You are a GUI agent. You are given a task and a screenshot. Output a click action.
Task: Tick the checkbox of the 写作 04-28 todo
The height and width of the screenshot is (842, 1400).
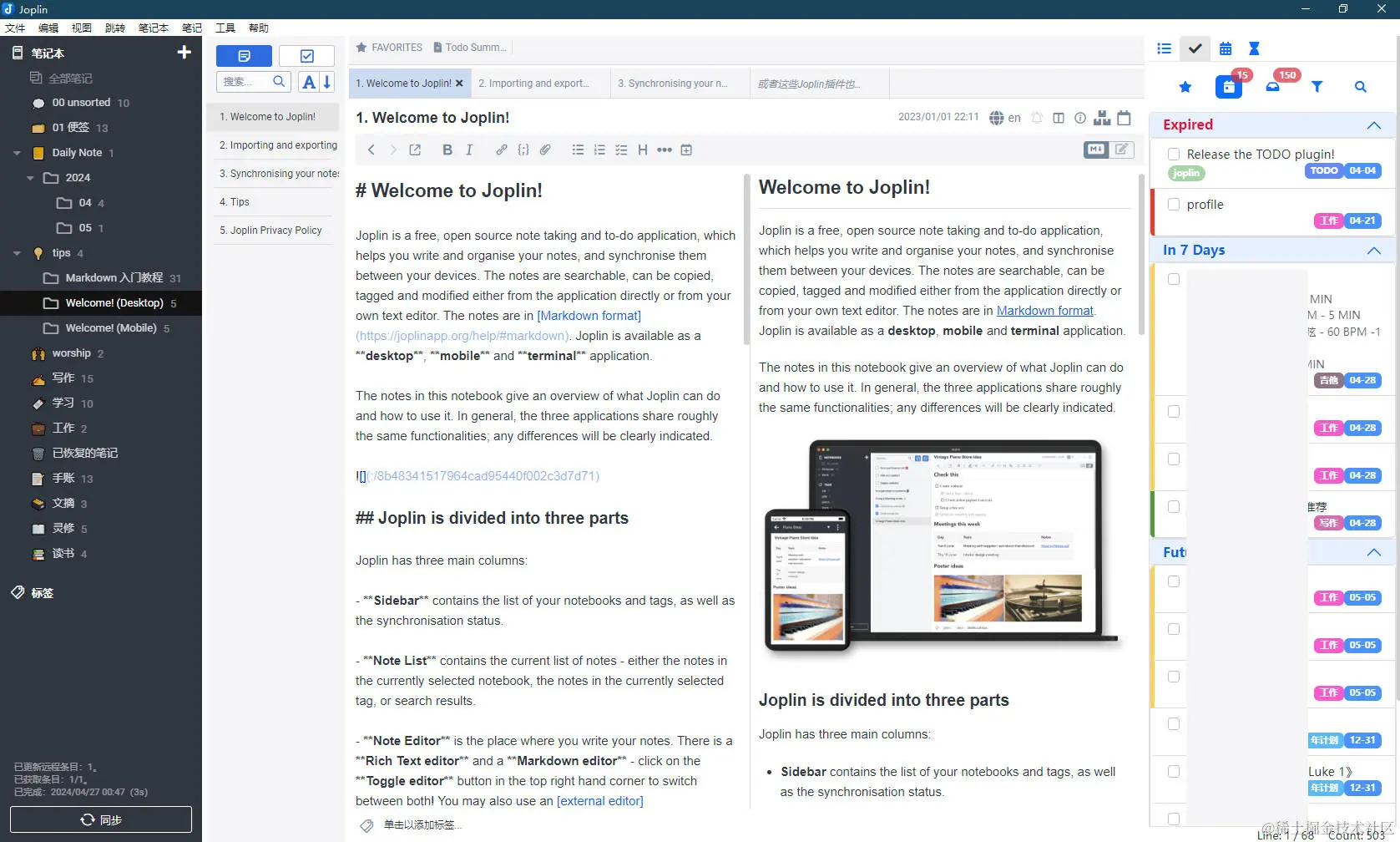(1174, 506)
